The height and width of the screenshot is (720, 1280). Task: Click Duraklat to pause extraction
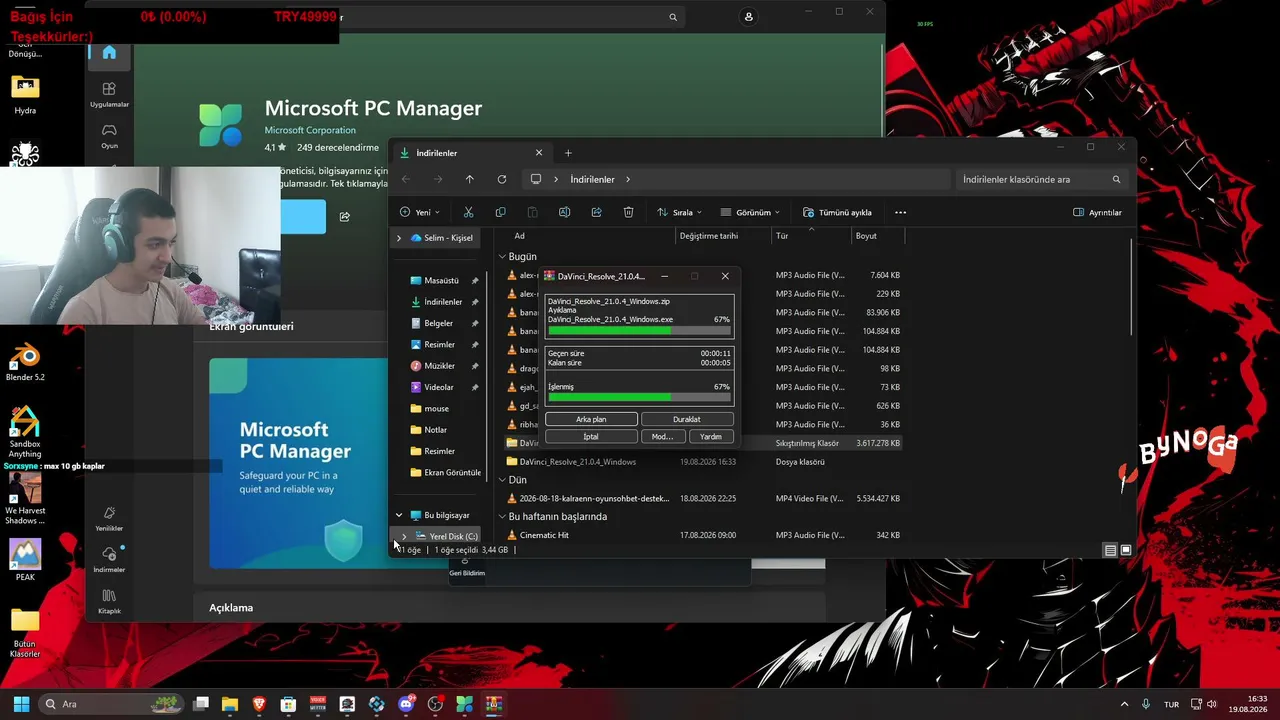[687, 419]
